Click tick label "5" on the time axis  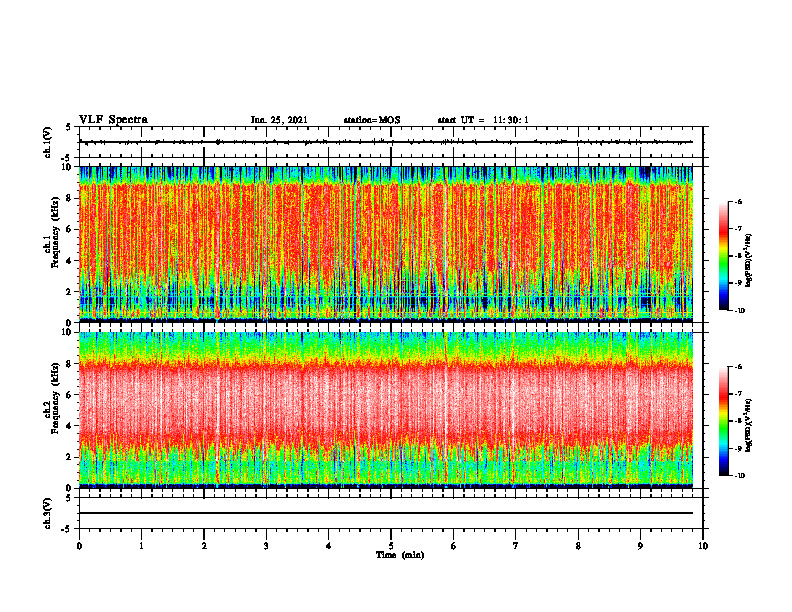coord(391,546)
